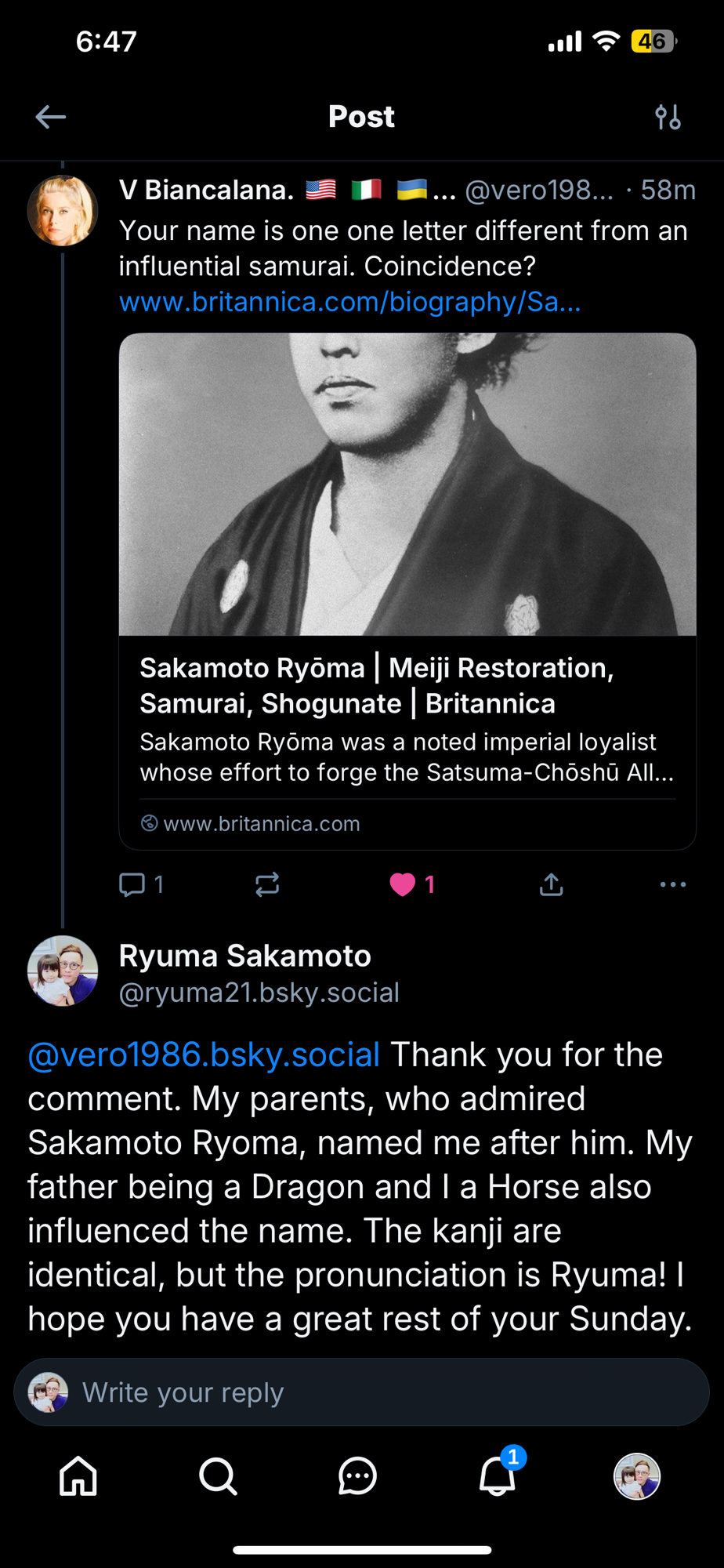Share the post via share icon
This screenshot has height=1568, width=724.
pos(552,884)
